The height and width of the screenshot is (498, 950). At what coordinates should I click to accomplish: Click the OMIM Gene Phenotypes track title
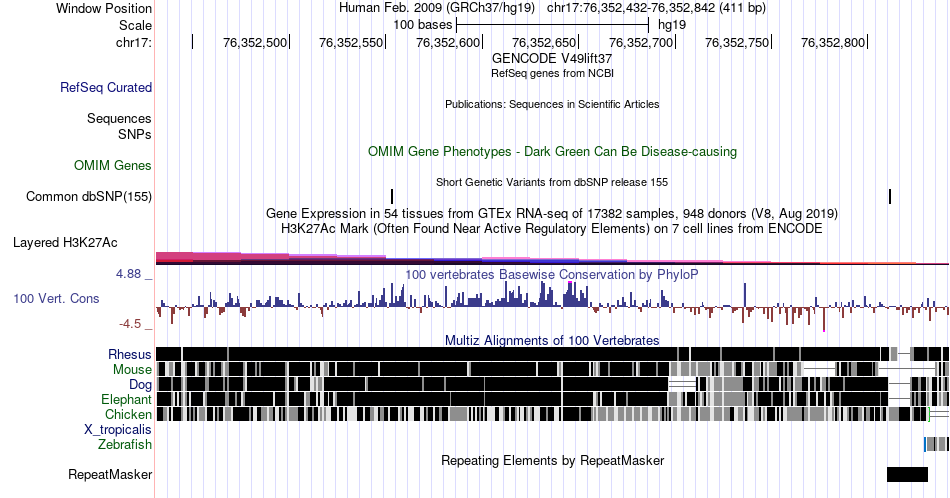(x=552, y=151)
